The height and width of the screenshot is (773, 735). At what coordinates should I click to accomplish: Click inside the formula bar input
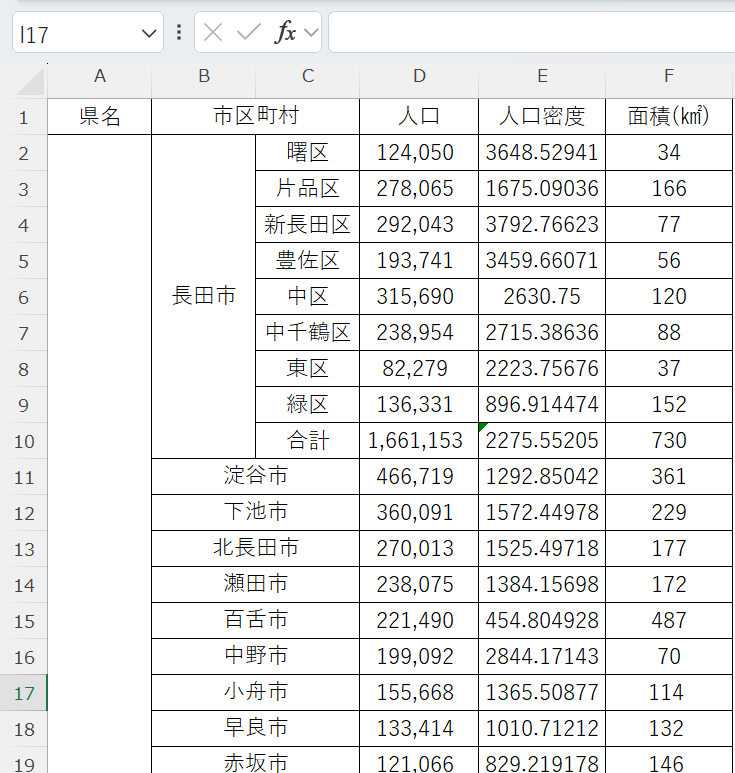[x=532, y=33]
